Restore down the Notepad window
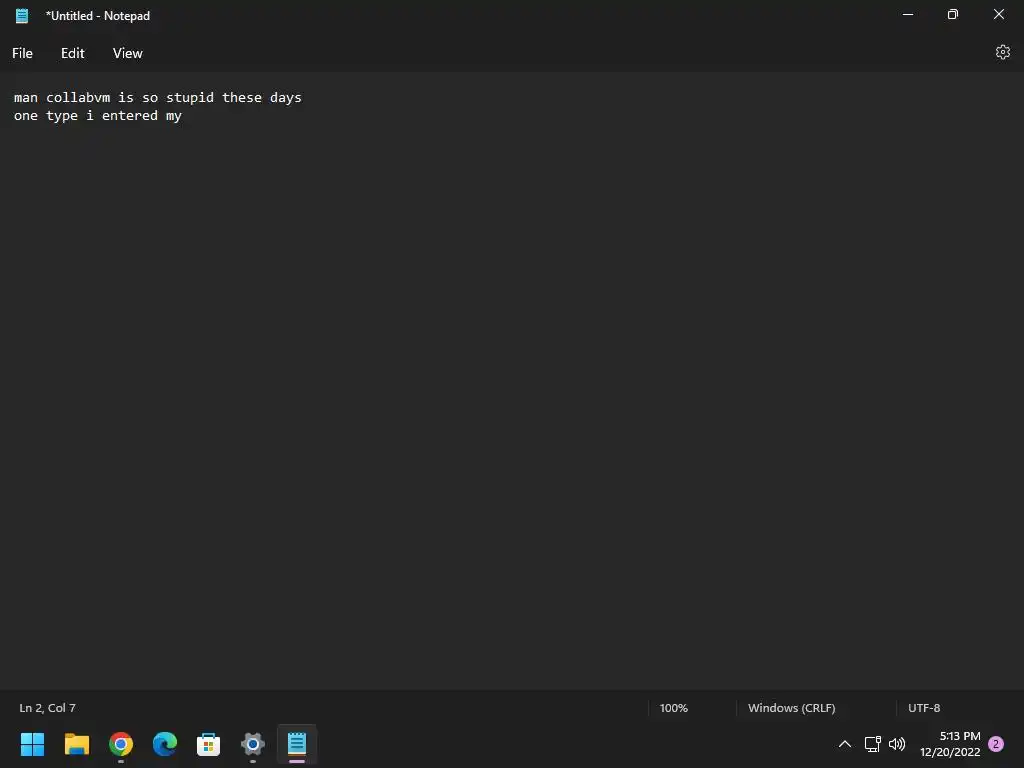This screenshot has height=768, width=1024. tap(953, 14)
